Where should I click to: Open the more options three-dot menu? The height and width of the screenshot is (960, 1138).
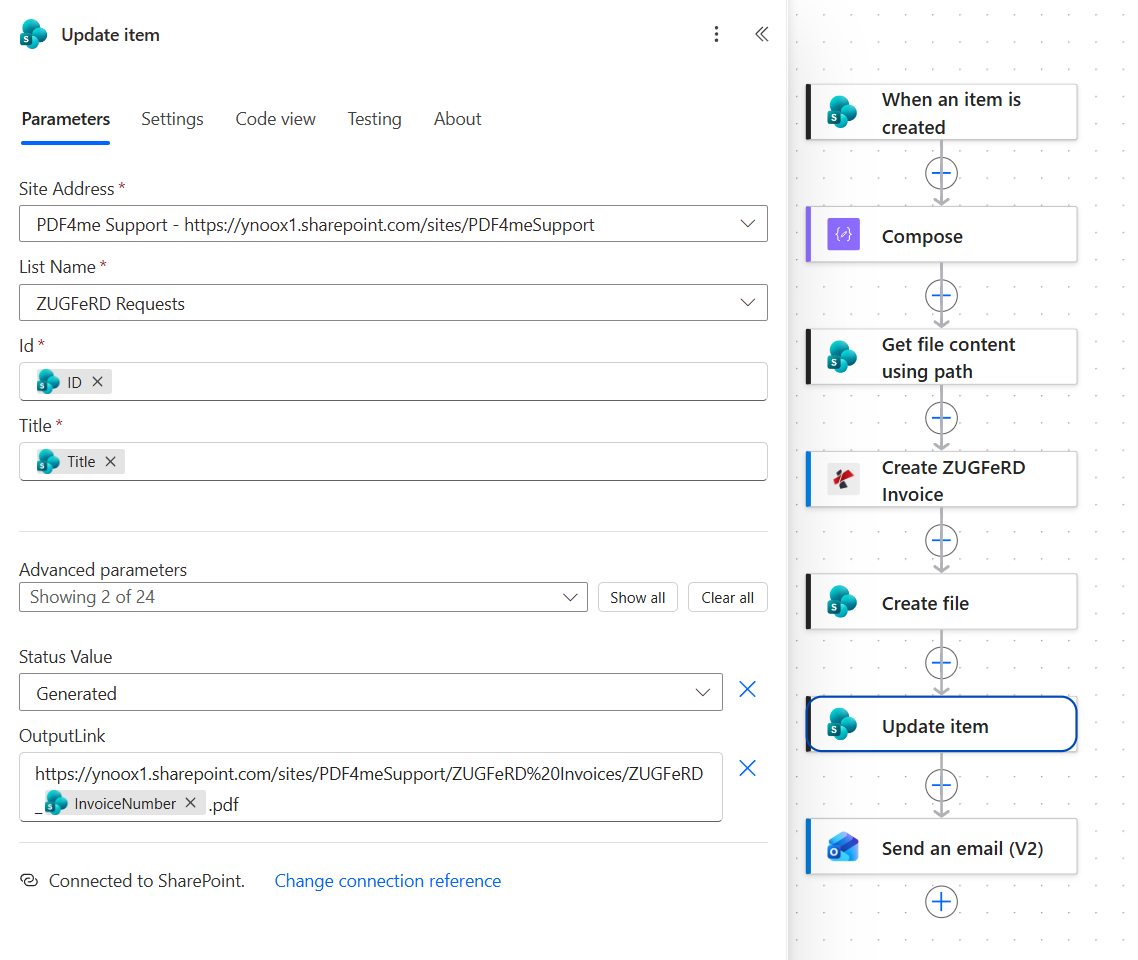pos(716,34)
